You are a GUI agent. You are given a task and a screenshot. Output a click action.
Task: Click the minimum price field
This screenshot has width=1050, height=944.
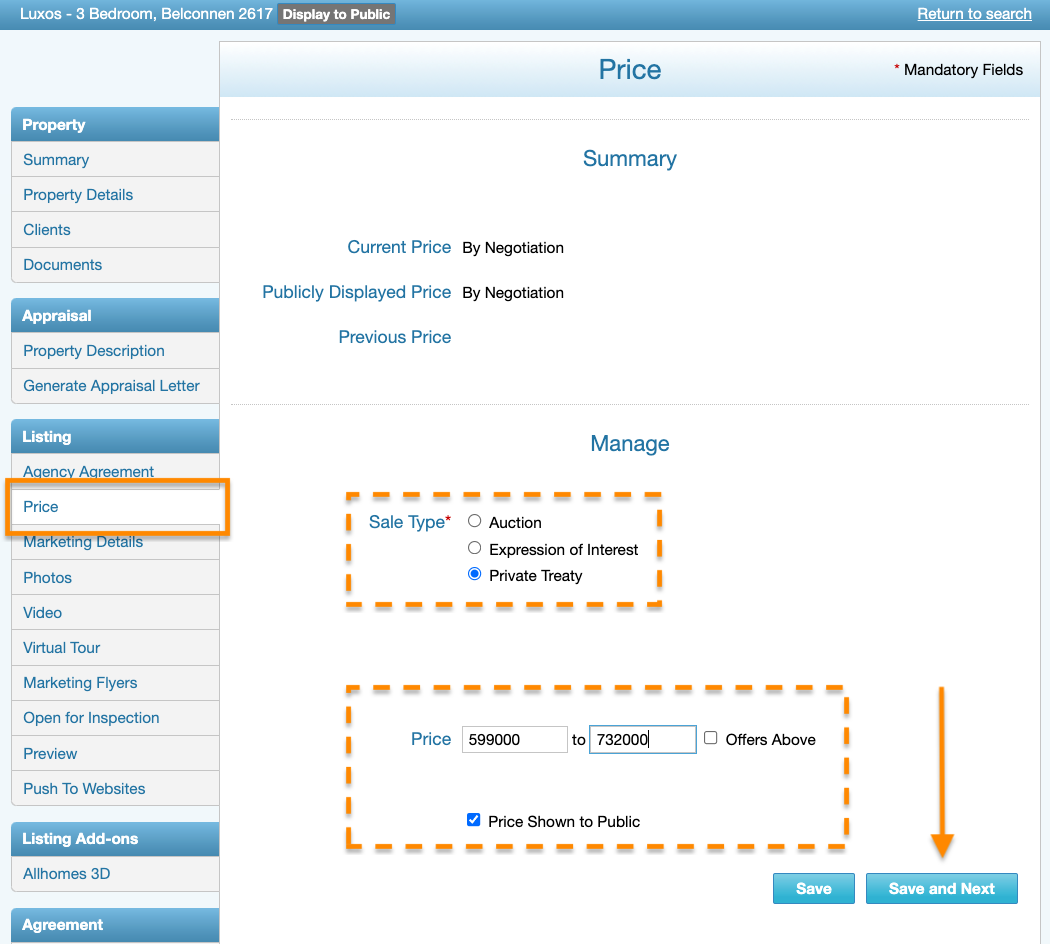click(514, 740)
